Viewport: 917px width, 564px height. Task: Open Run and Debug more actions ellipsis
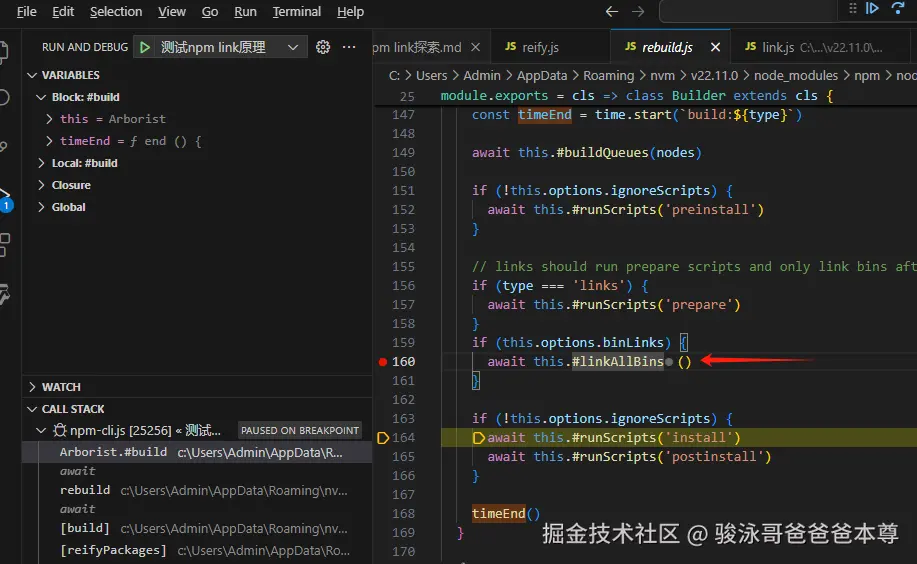[349, 47]
